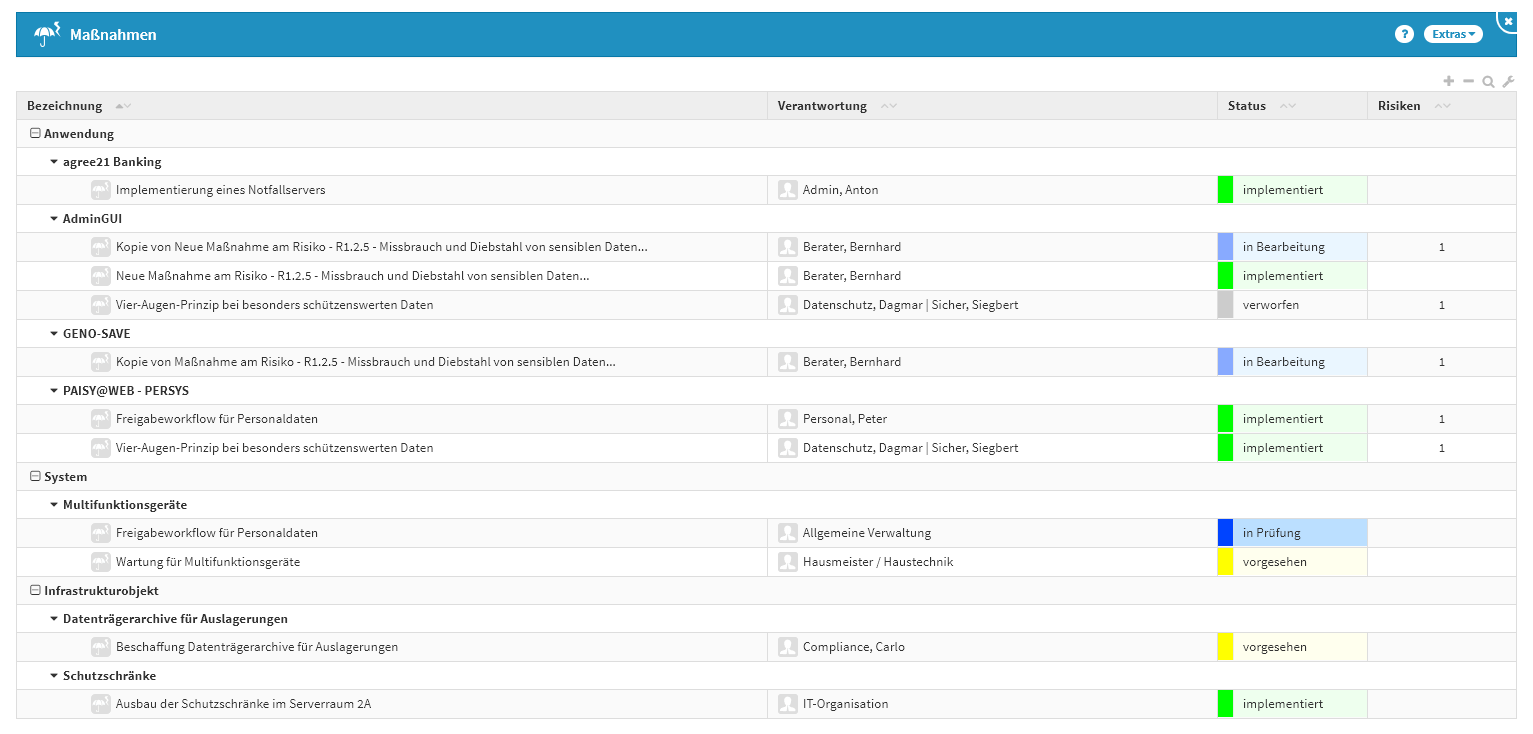Click yellow swatch for Wartung für Multifunktionsgeräte
The width and height of the screenshot is (1533, 734).
point(1225,562)
